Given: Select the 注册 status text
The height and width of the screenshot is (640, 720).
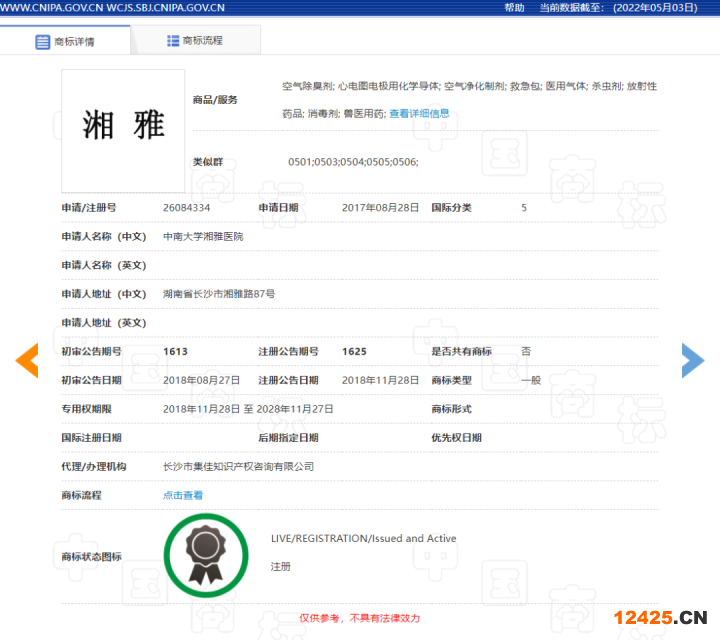Looking at the screenshot, I should 281,567.
